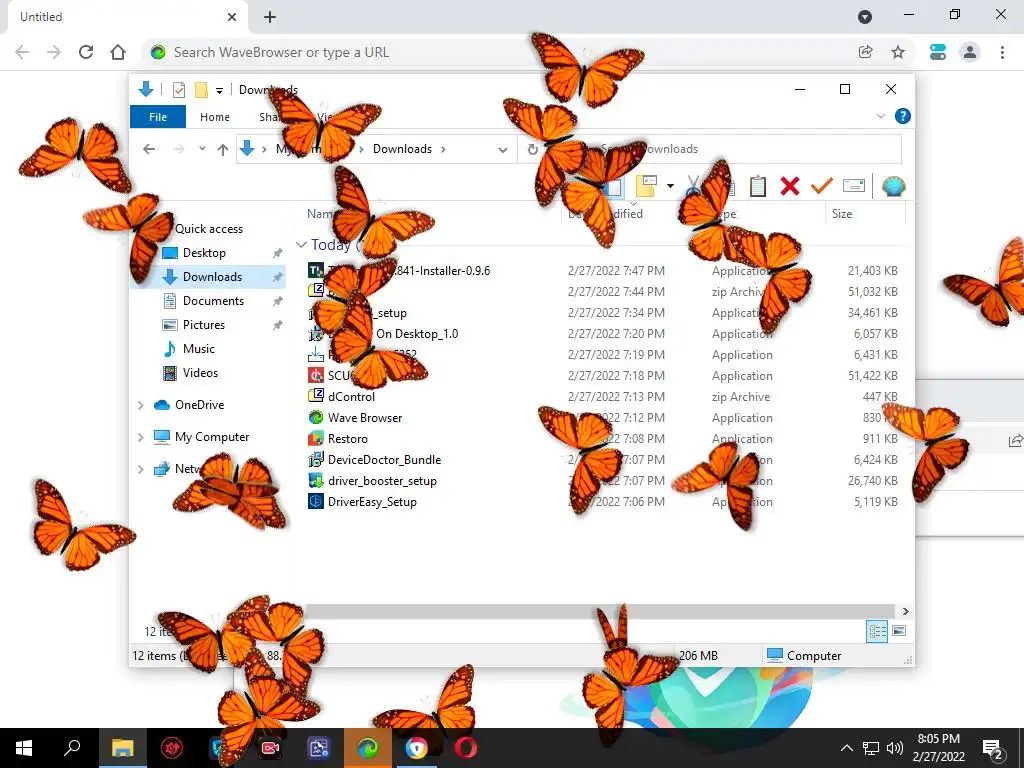Expand the ribbon with chevron arrow
The height and width of the screenshot is (768, 1024).
coord(880,116)
